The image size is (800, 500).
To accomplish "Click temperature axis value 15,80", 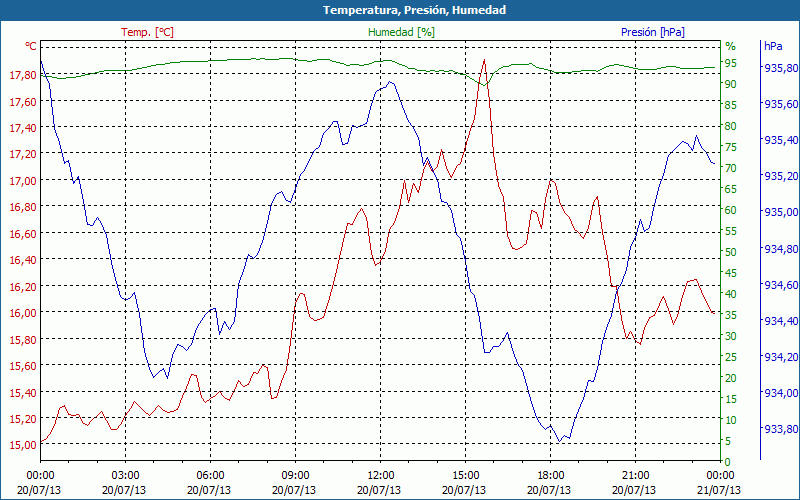I will pyautogui.click(x=23, y=339).
